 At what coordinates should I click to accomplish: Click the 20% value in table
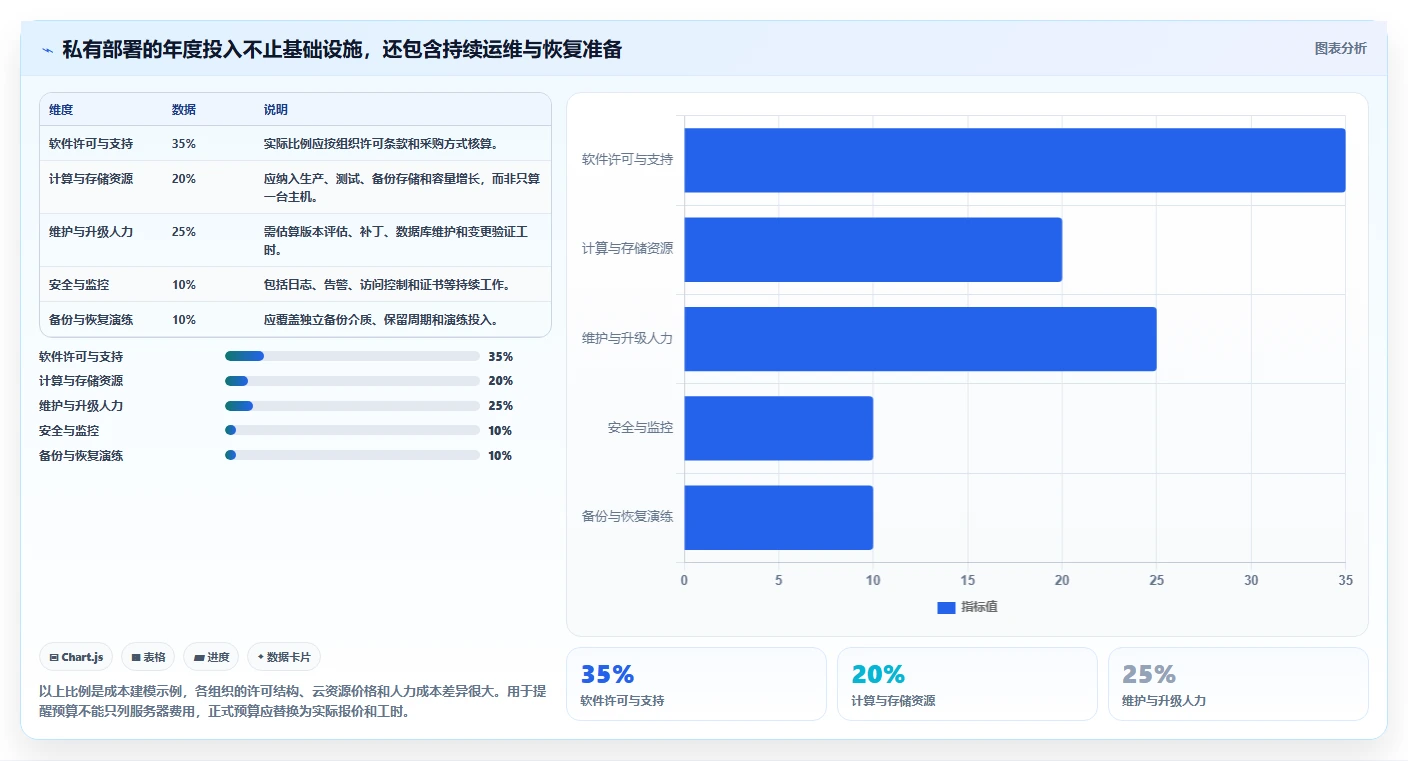184,179
